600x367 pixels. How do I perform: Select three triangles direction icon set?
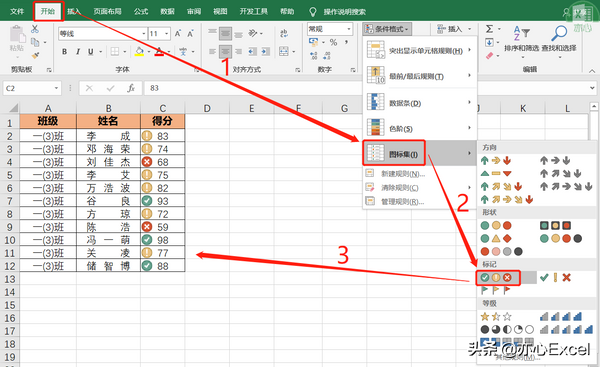click(496, 174)
